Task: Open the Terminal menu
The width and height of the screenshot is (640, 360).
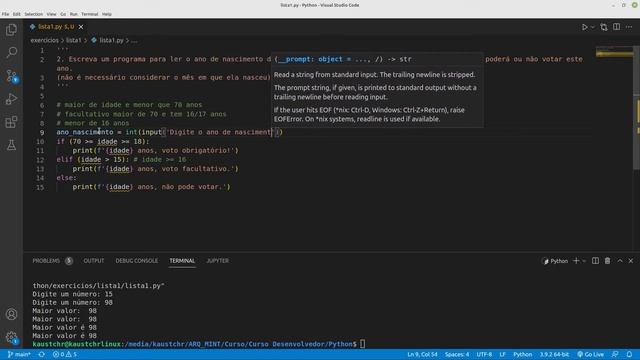Action: tap(90, 14)
